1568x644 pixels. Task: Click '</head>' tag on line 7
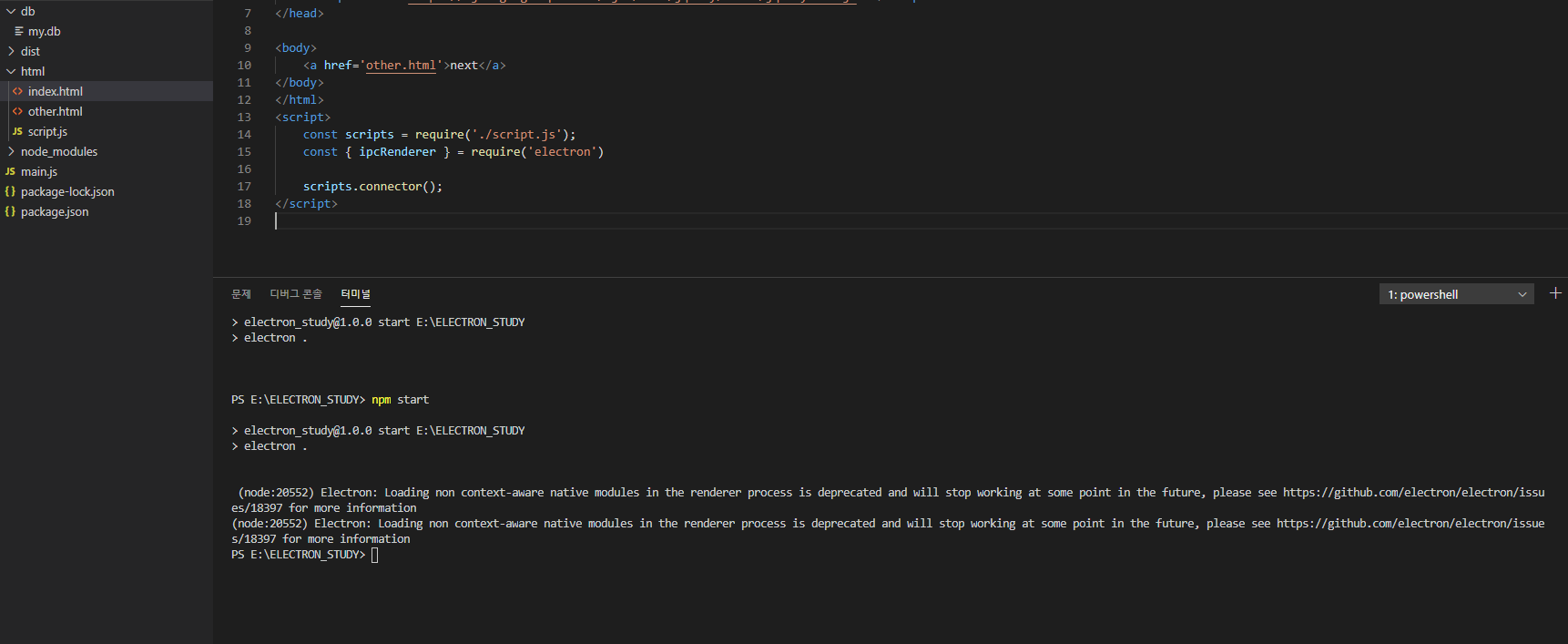[x=300, y=14]
